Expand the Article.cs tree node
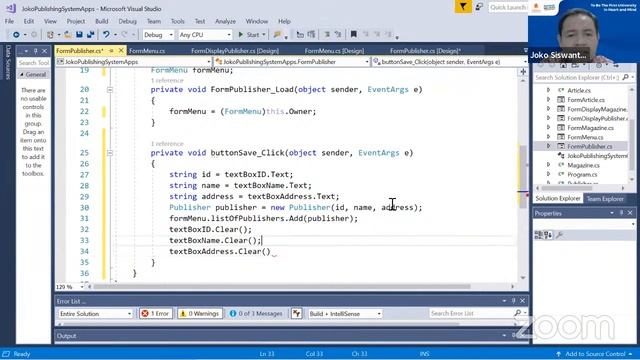The width and height of the screenshot is (640, 360). point(548,90)
